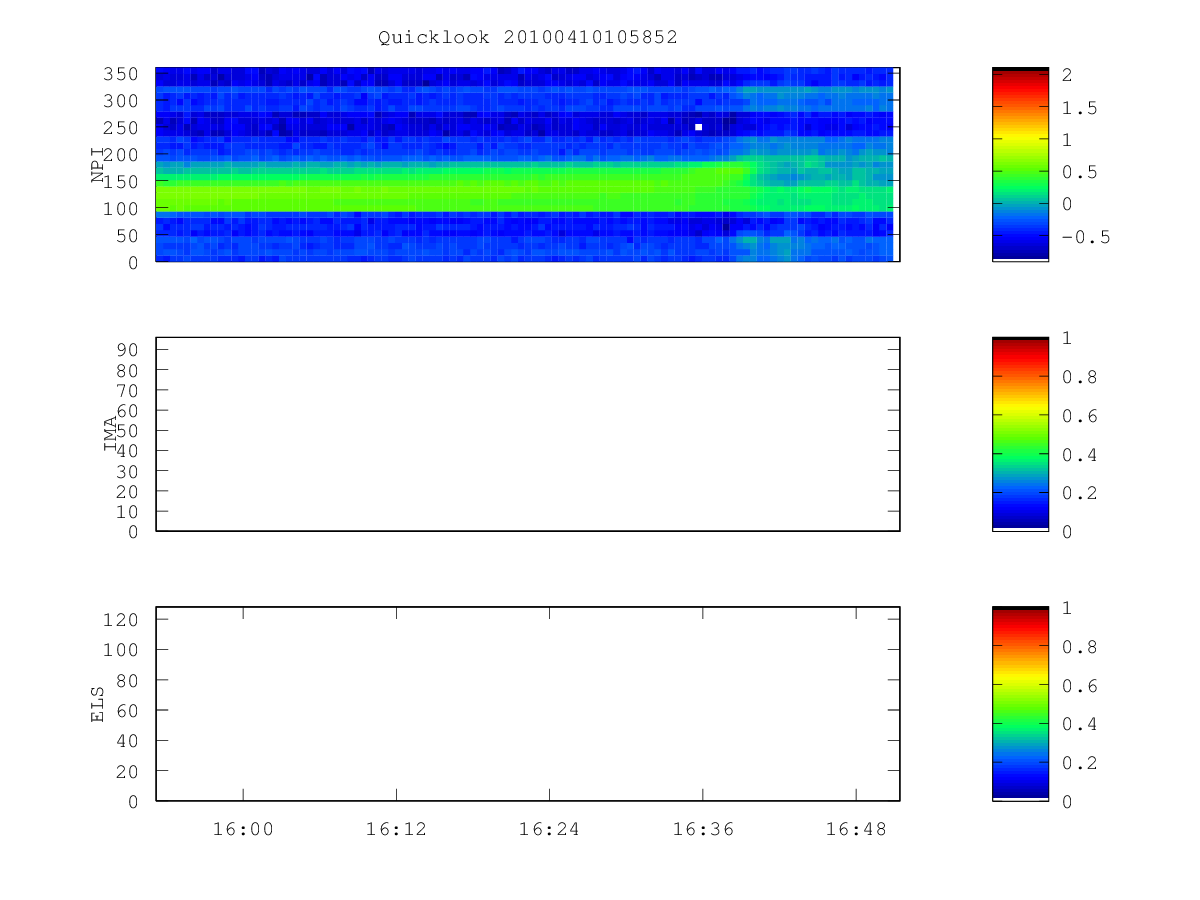Viewport: 1200px width, 900px height.
Task: Click the 0.6 label on ELS colorbar
Action: pyautogui.click(x=1080, y=686)
